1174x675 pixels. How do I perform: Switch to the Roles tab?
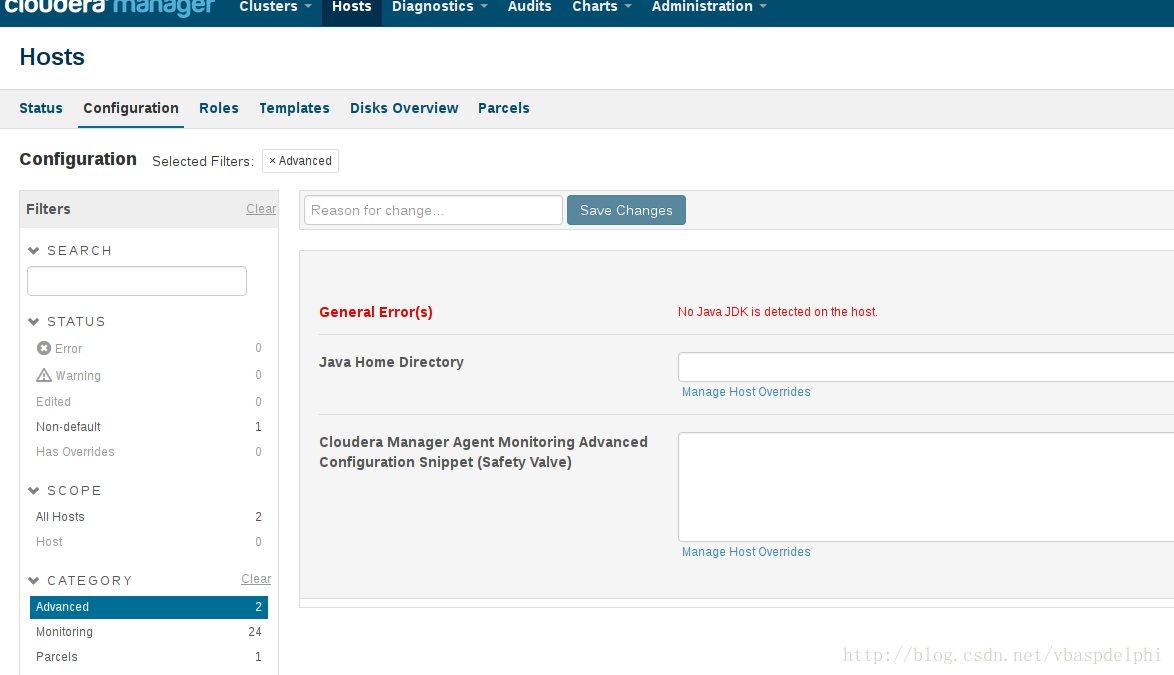tap(219, 109)
